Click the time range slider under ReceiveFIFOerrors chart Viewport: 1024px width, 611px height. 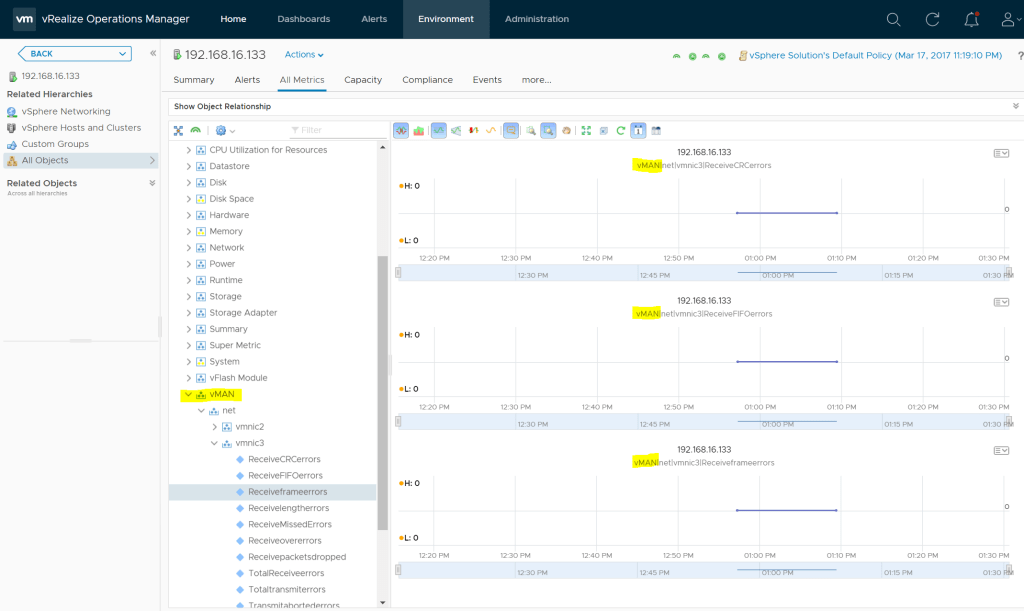(x=704, y=422)
